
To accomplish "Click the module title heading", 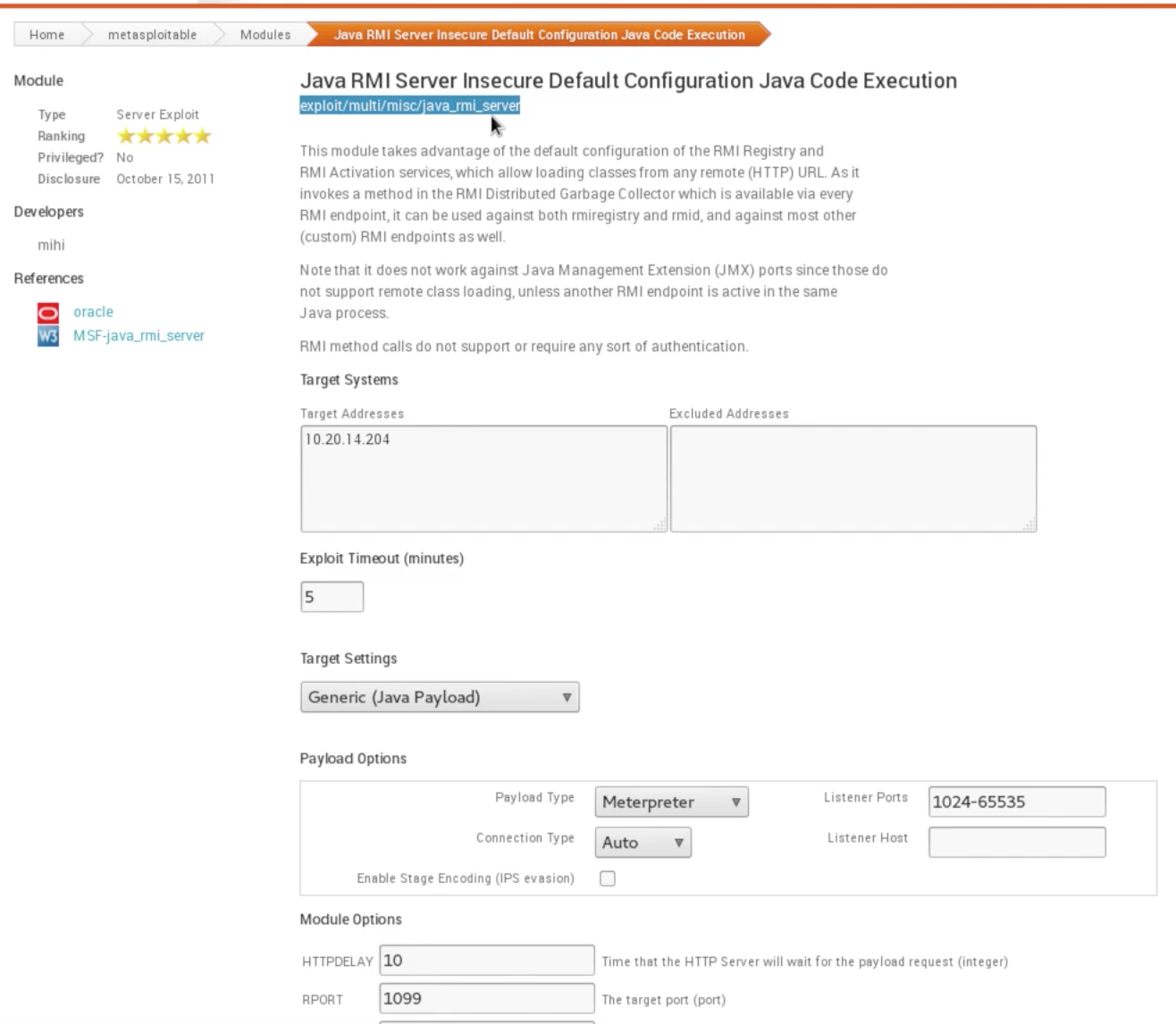I will coord(628,80).
